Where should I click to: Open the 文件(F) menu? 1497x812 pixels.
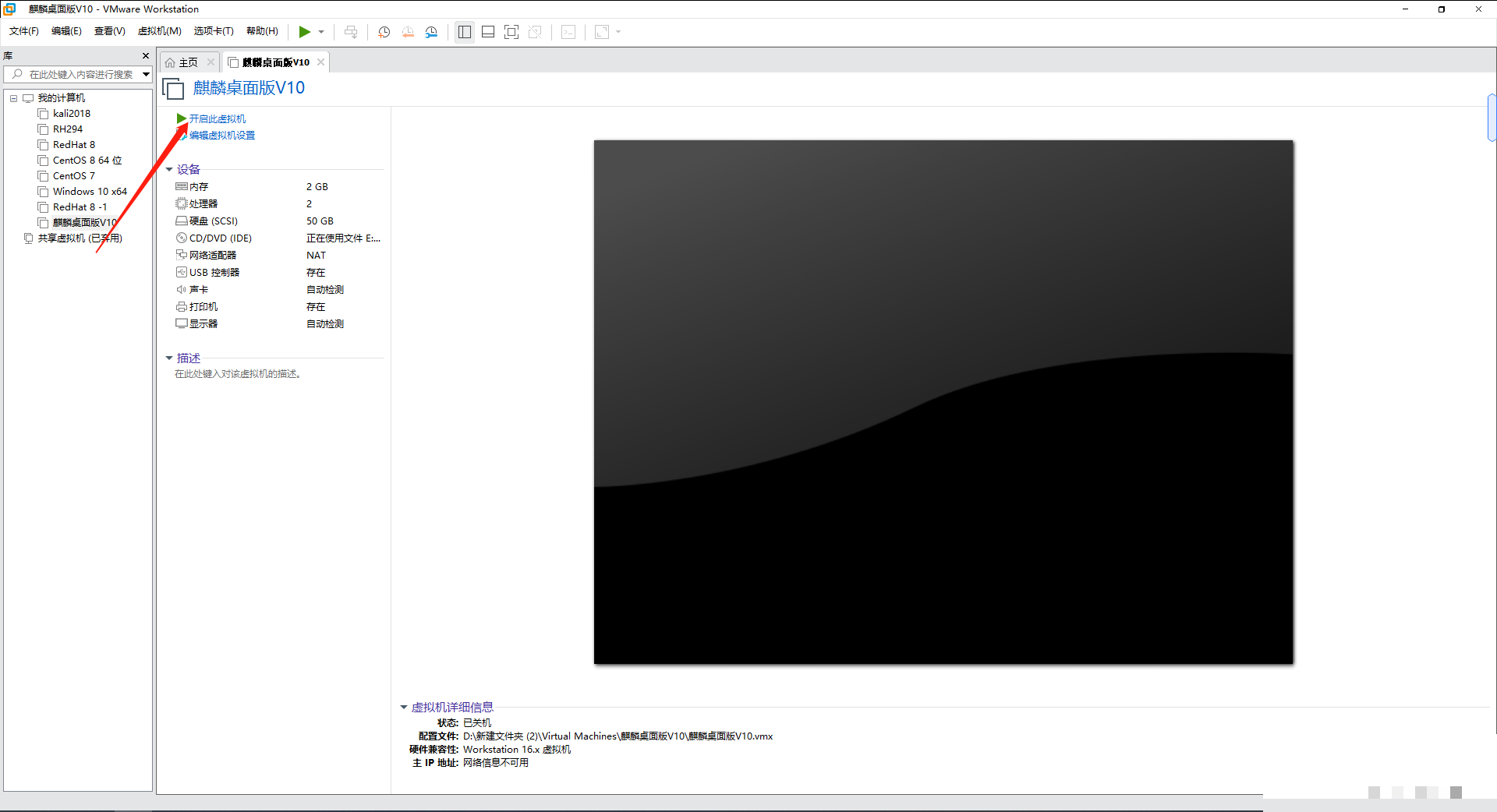(x=24, y=31)
